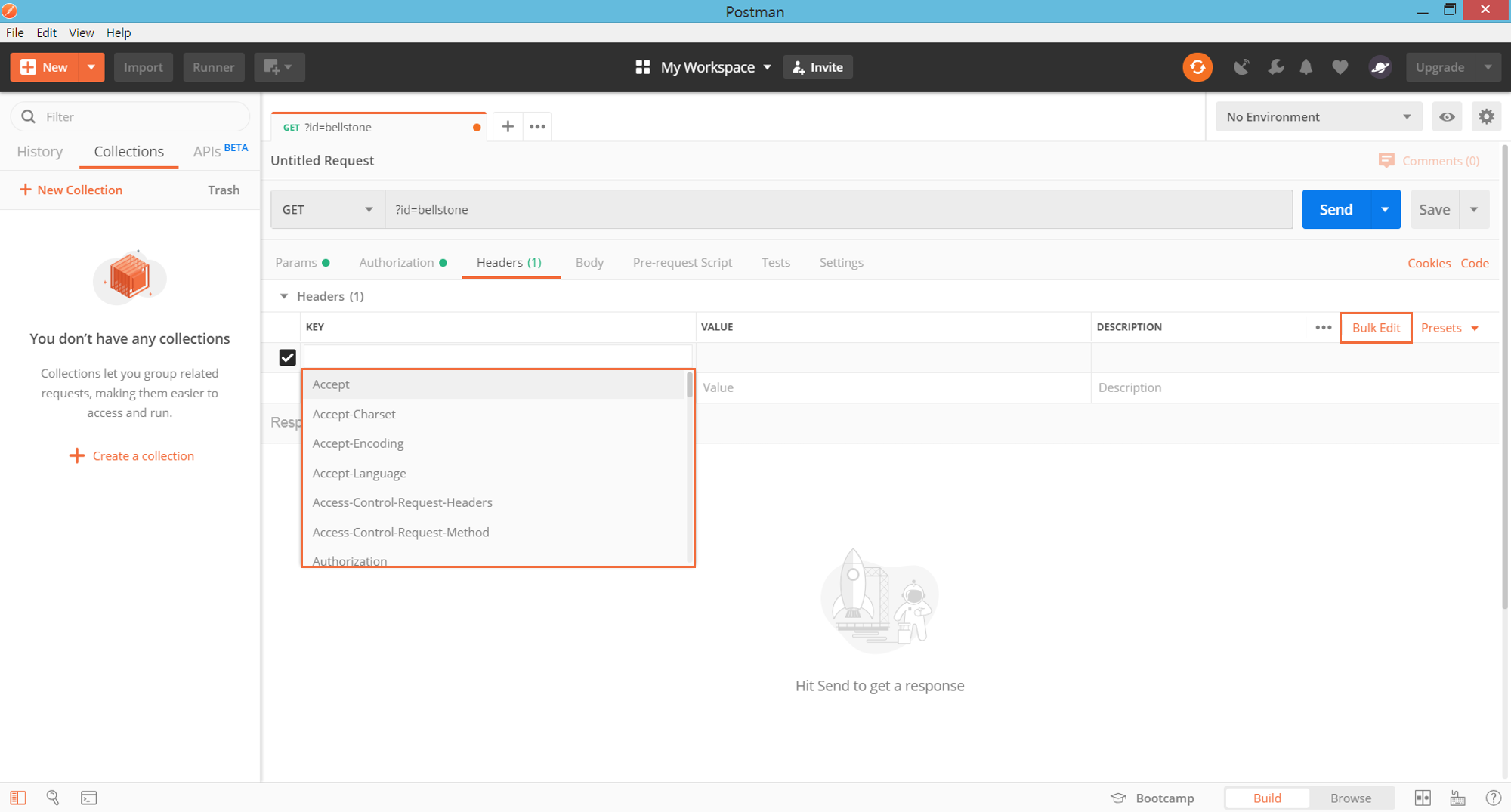Toggle sidebar icon in status bar

(x=18, y=798)
